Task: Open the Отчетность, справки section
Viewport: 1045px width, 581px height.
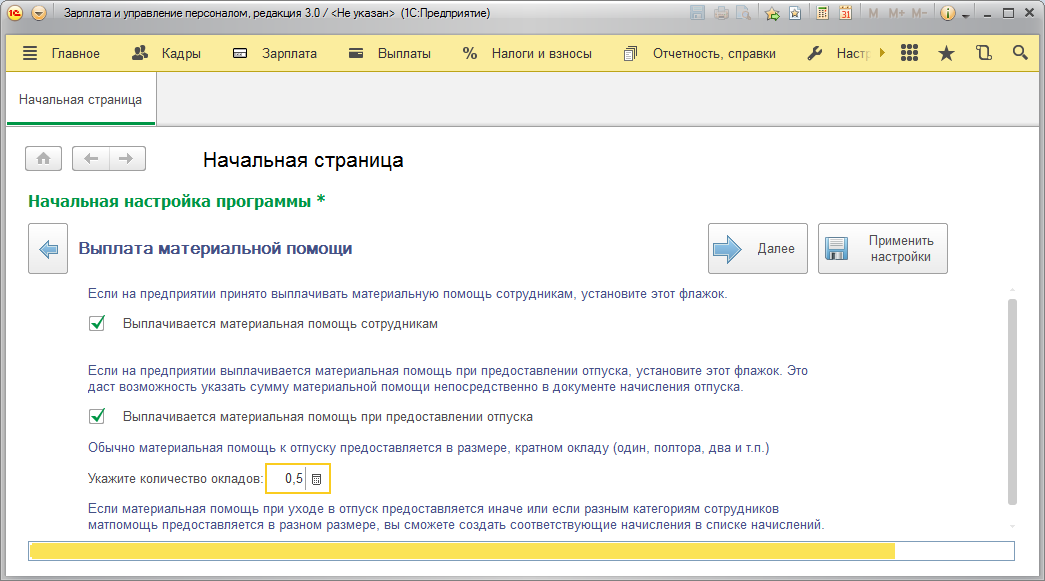Action: click(699, 53)
